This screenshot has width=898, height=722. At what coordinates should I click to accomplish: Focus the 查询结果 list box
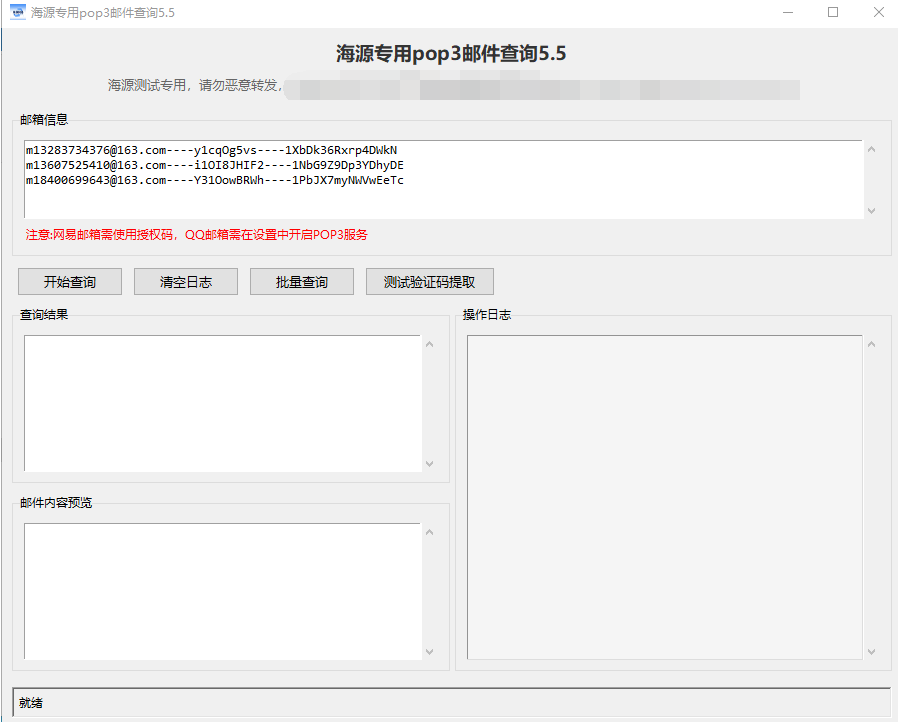pyautogui.click(x=222, y=403)
